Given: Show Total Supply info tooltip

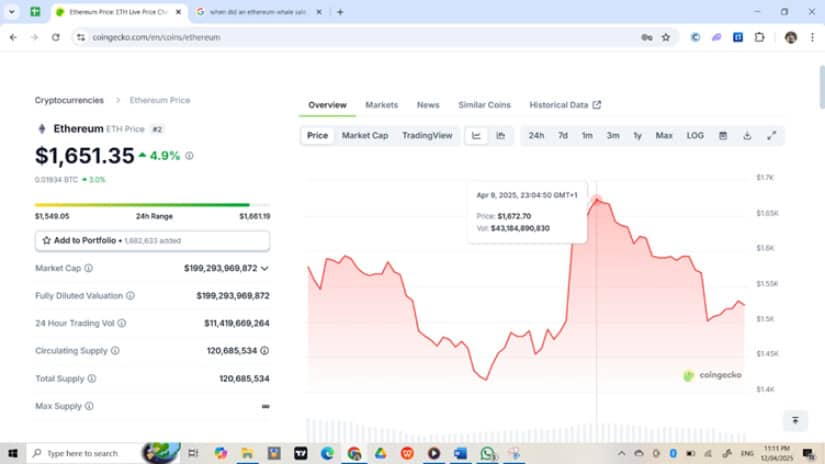Looking at the screenshot, I should pyautogui.click(x=92, y=378).
